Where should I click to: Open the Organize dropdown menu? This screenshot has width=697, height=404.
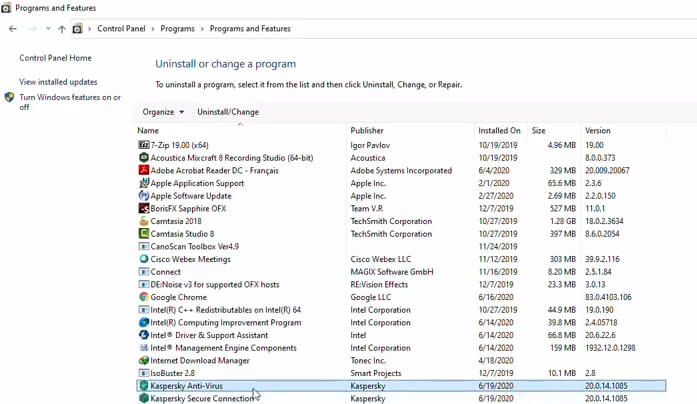[163, 112]
